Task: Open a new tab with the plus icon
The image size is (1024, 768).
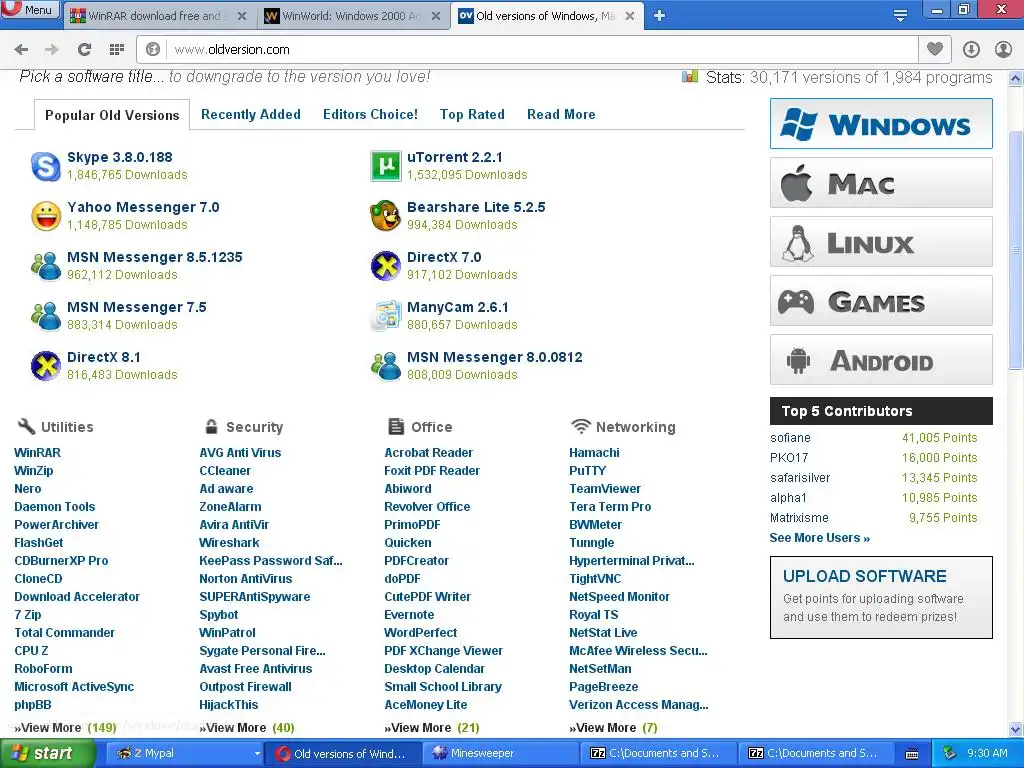Action: click(659, 16)
